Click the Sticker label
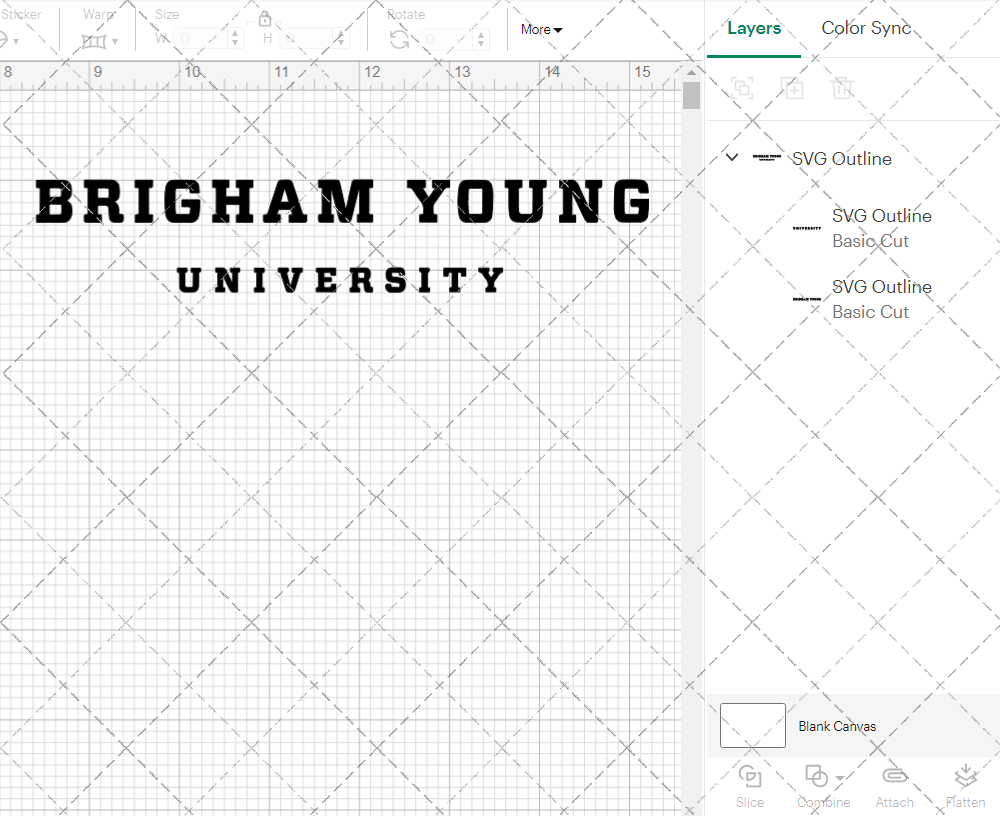 pyautogui.click(x=22, y=14)
